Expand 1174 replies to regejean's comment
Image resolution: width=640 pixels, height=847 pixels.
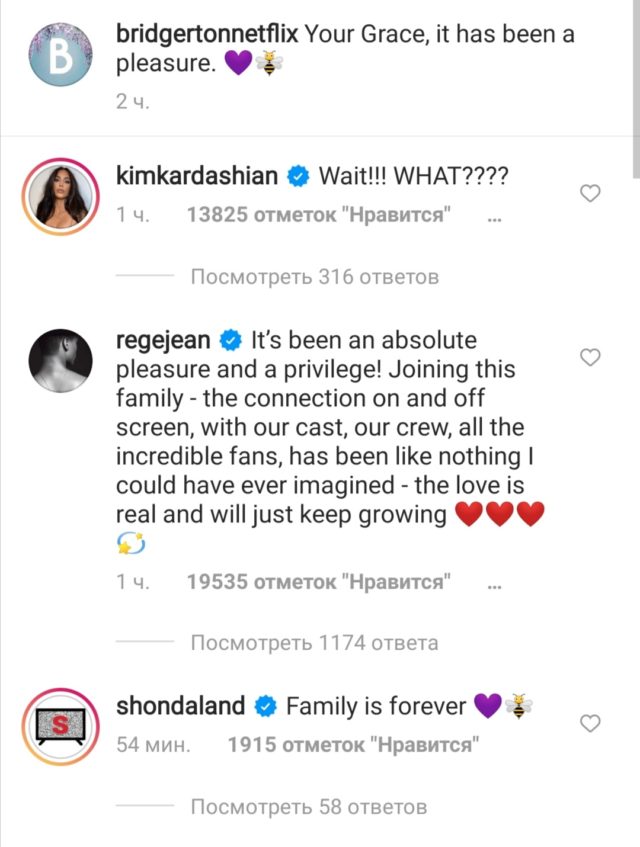(314, 643)
